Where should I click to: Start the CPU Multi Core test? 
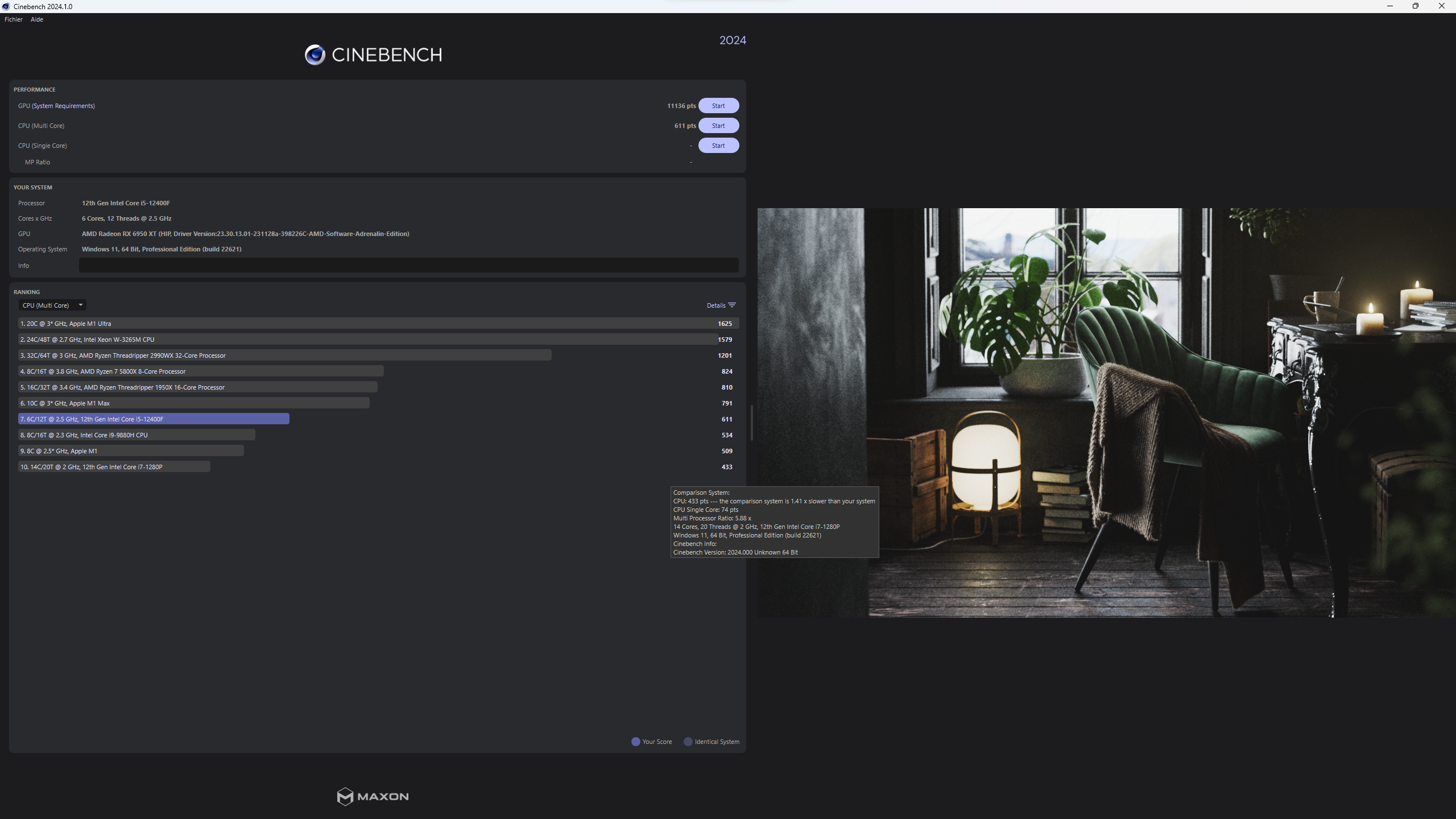point(718,126)
